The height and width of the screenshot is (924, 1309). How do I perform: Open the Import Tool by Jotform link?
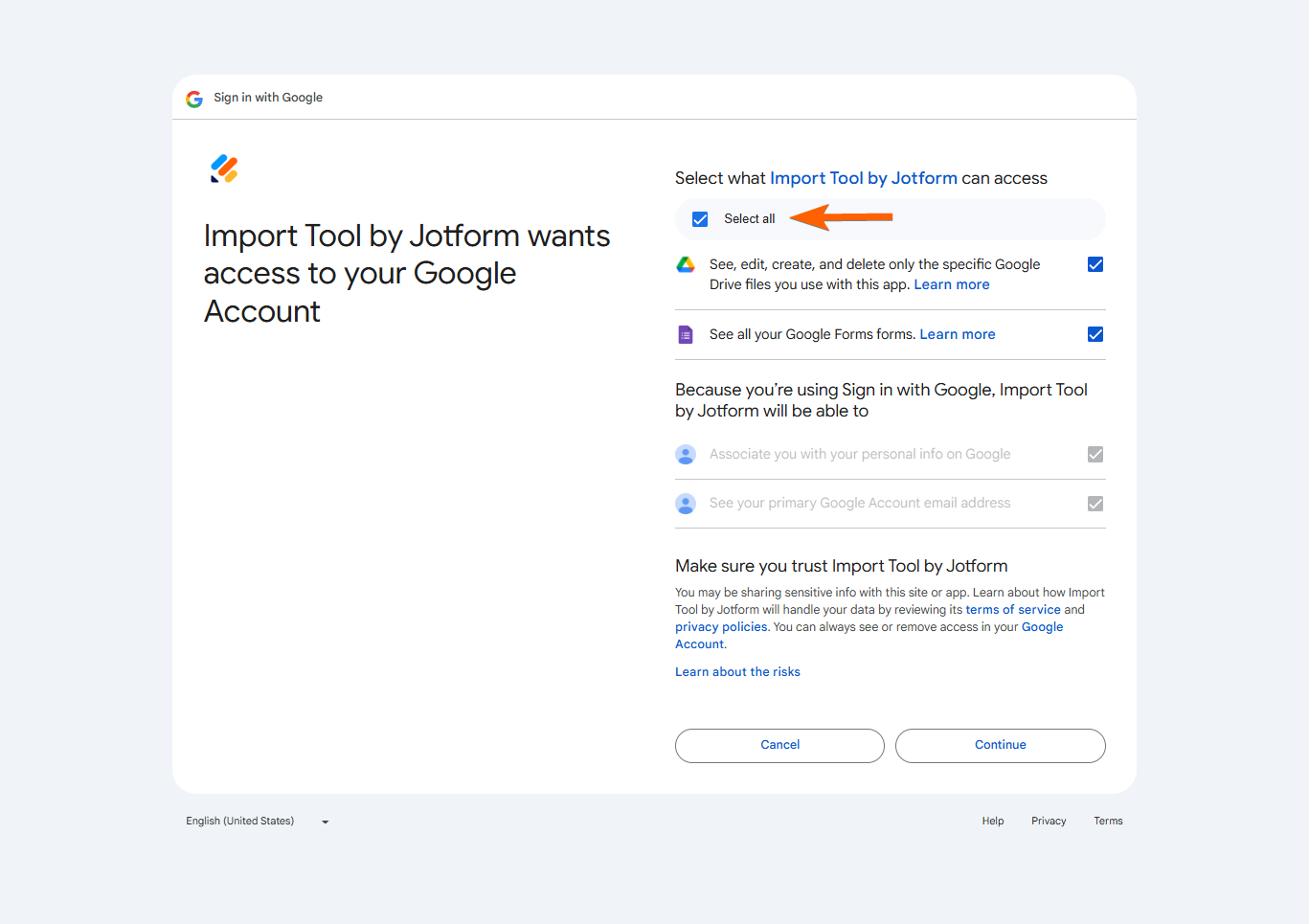pyautogui.click(x=863, y=178)
